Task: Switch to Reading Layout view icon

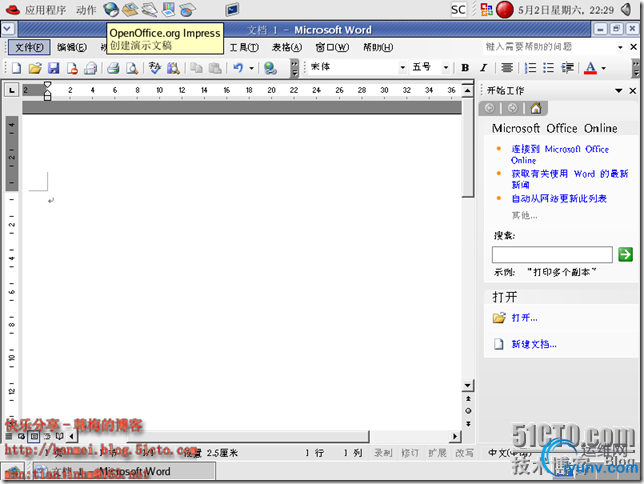Action: [x=60, y=436]
